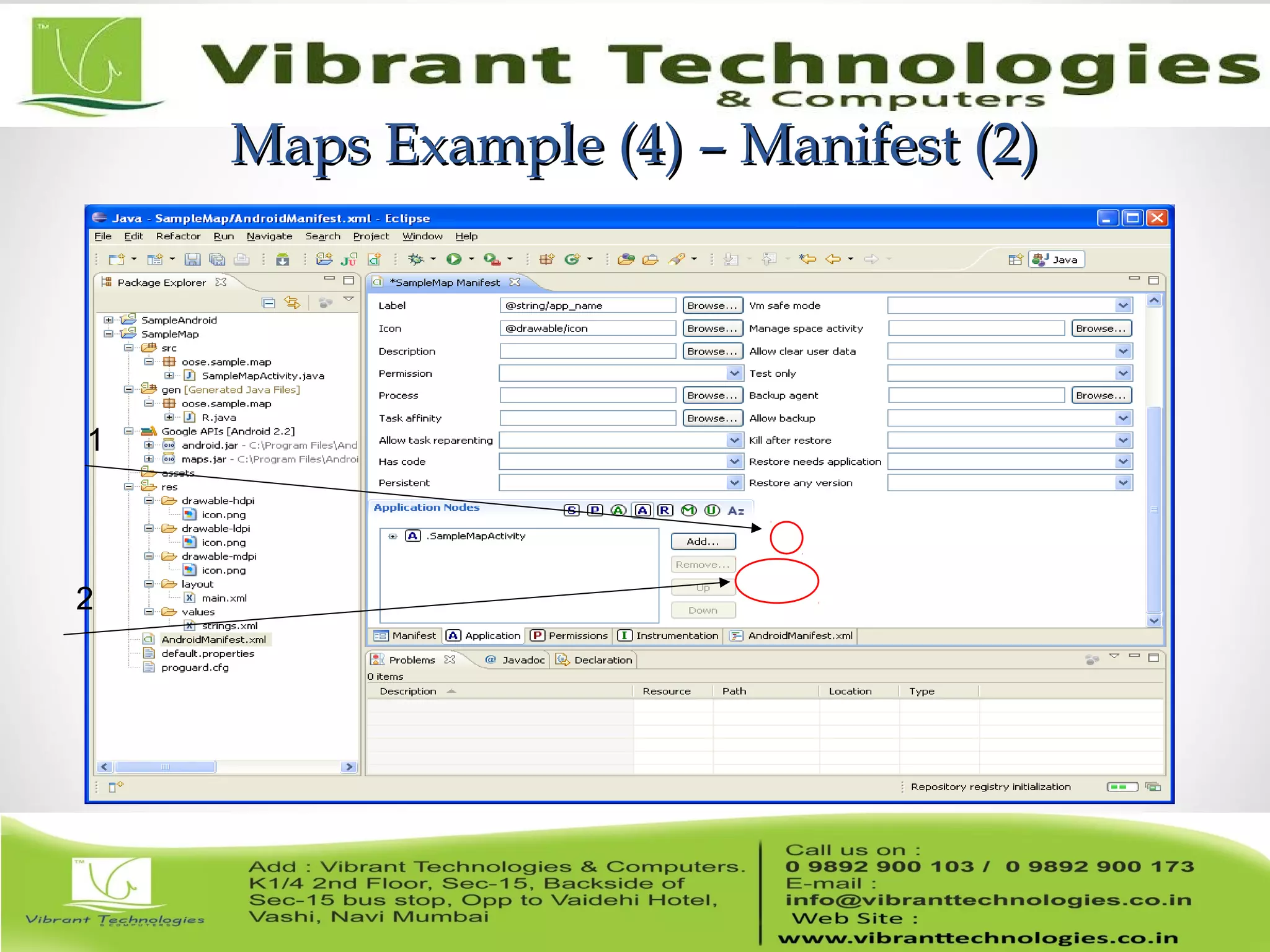Click the Debug bug toolbar icon

(x=415, y=259)
